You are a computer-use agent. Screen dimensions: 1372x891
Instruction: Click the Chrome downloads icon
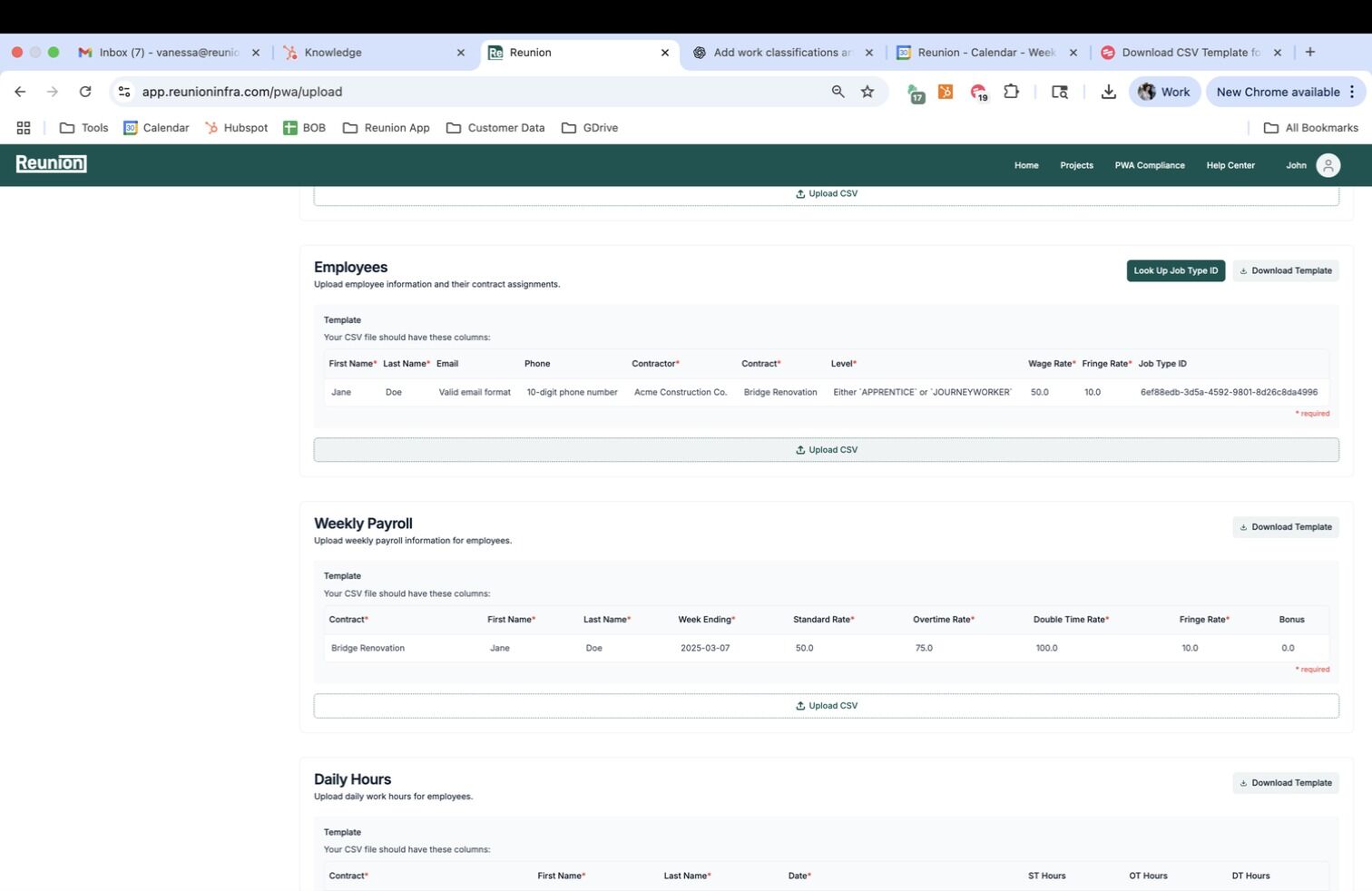[1108, 92]
